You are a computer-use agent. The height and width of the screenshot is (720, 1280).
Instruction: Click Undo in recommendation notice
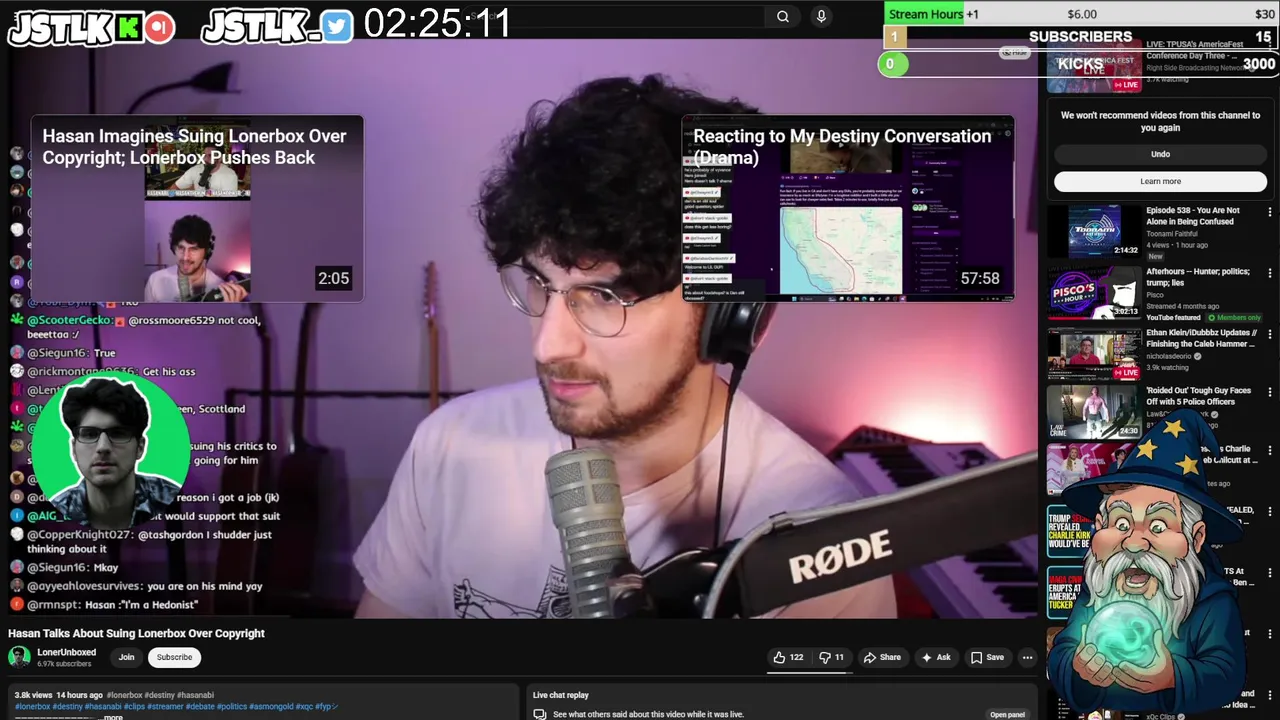point(1160,154)
